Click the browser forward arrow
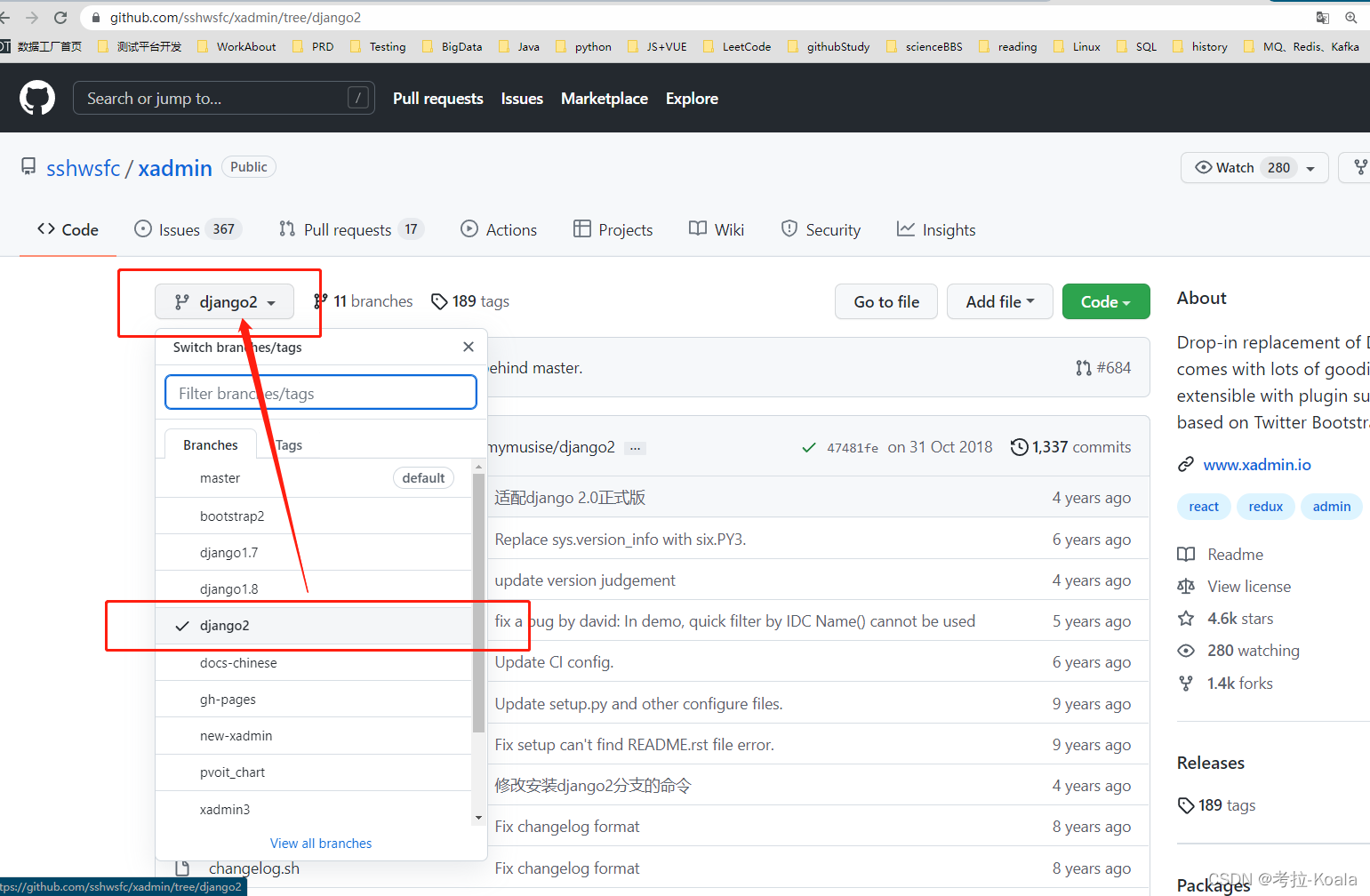Image resolution: width=1370 pixels, height=896 pixels. [32, 18]
